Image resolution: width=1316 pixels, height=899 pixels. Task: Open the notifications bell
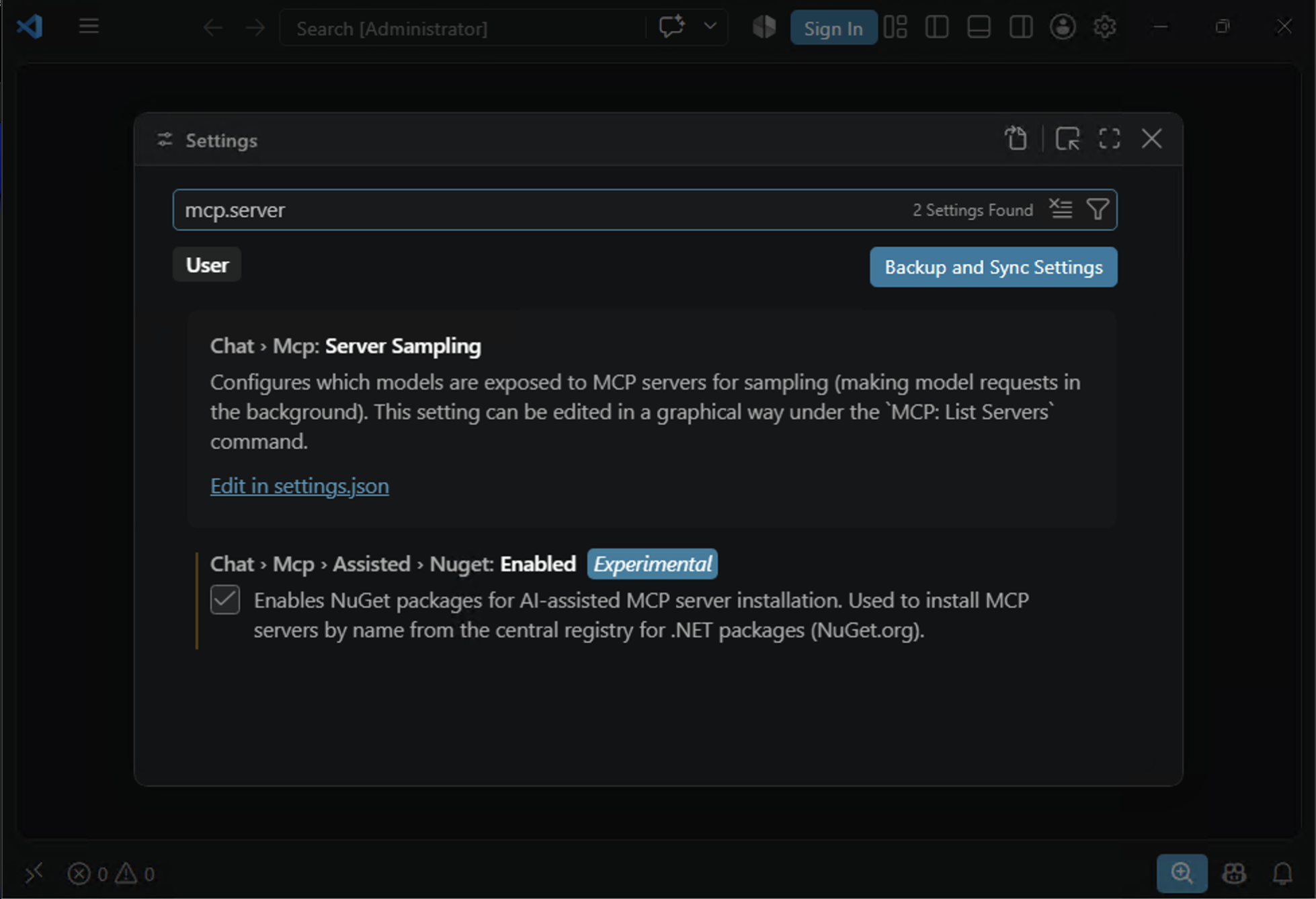pyautogui.click(x=1282, y=873)
